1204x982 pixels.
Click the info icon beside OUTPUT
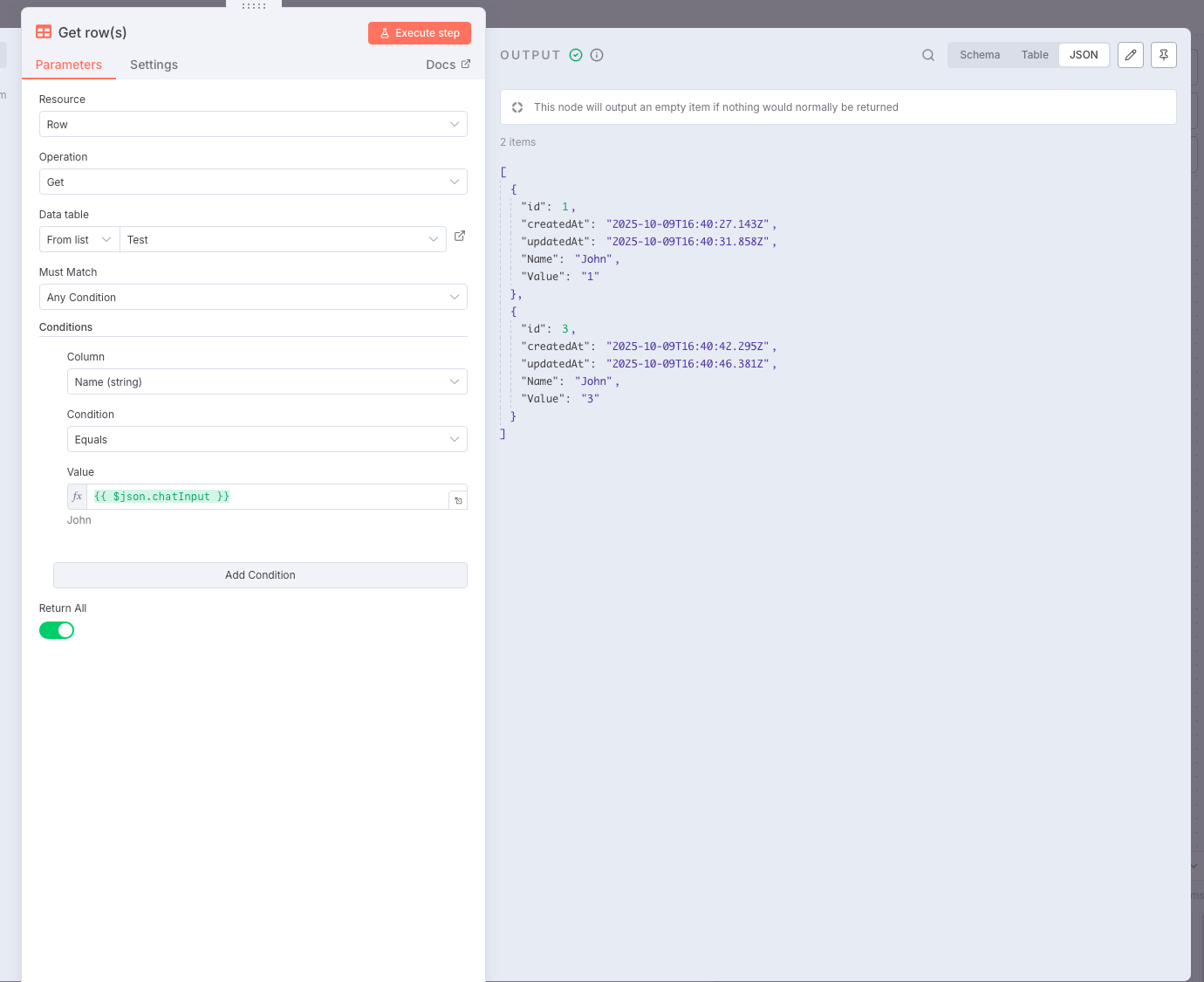[597, 54]
